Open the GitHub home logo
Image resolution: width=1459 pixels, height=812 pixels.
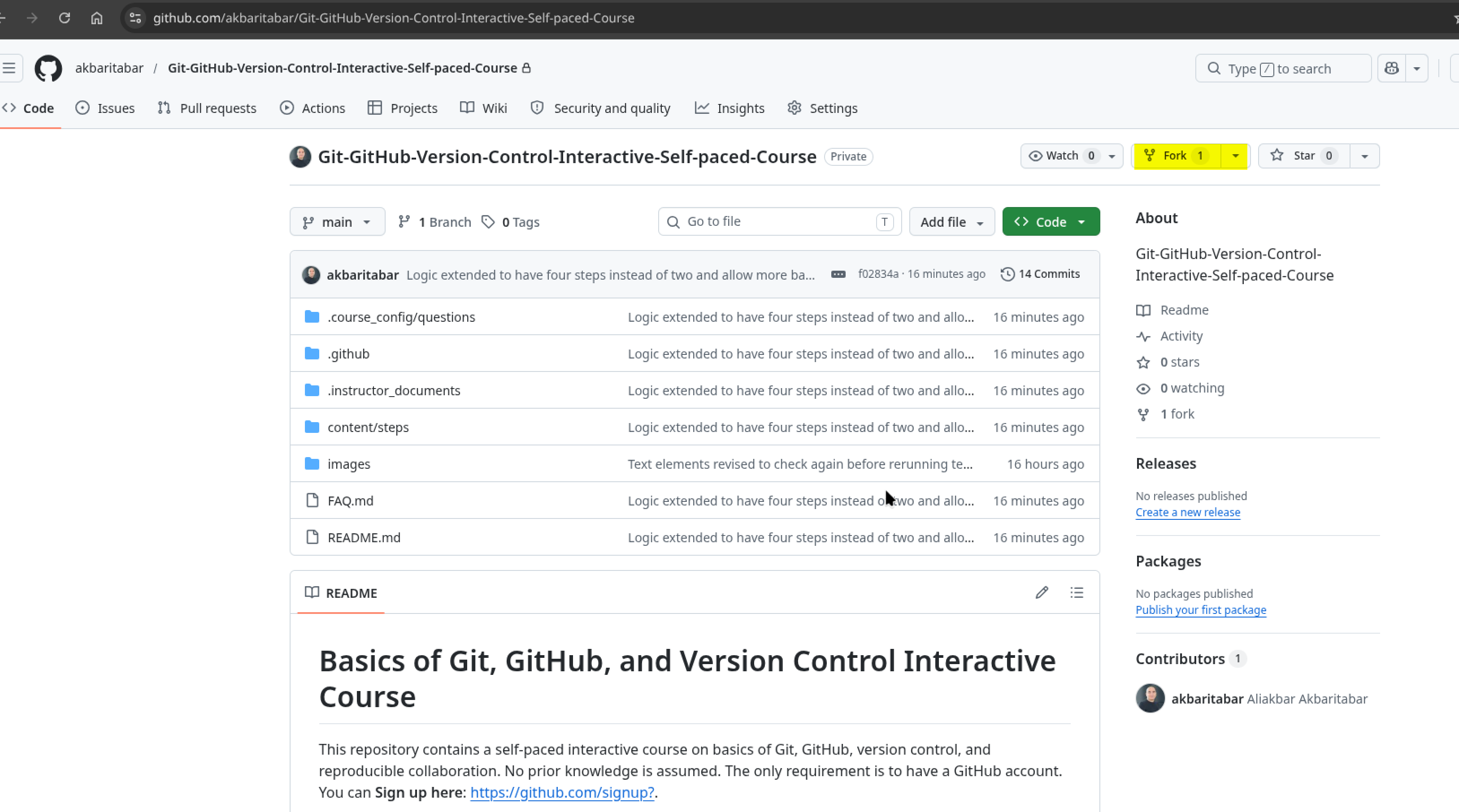pos(48,69)
